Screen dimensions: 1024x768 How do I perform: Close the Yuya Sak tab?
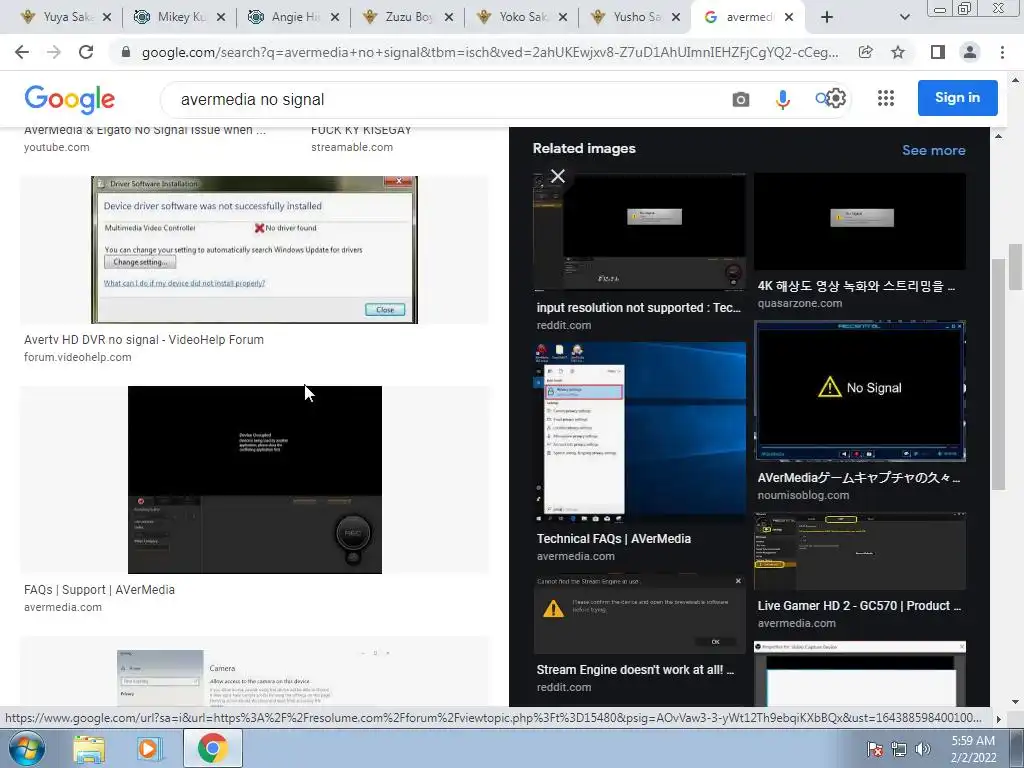pos(107,17)
